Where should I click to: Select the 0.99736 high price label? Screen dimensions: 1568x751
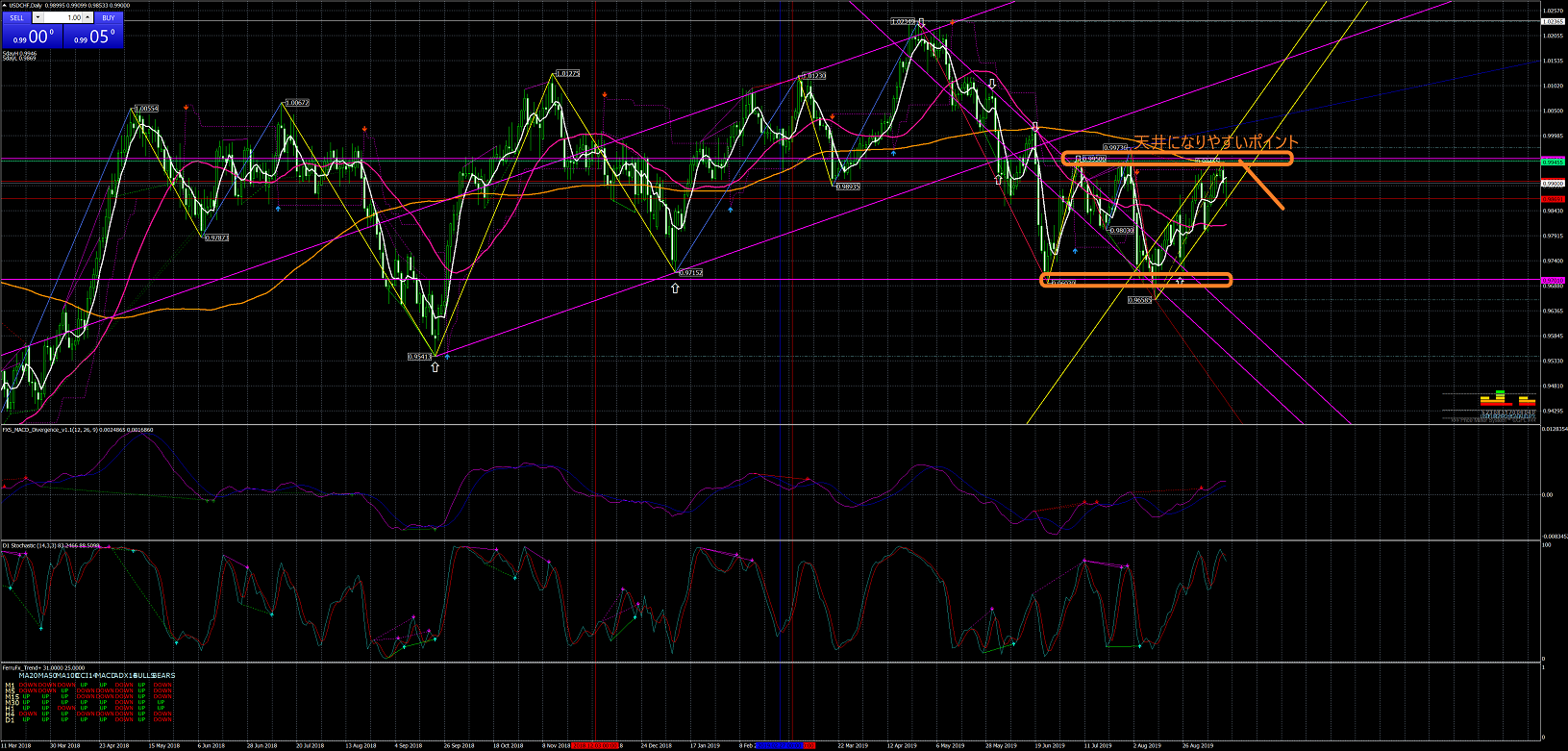click(1115, 148)
